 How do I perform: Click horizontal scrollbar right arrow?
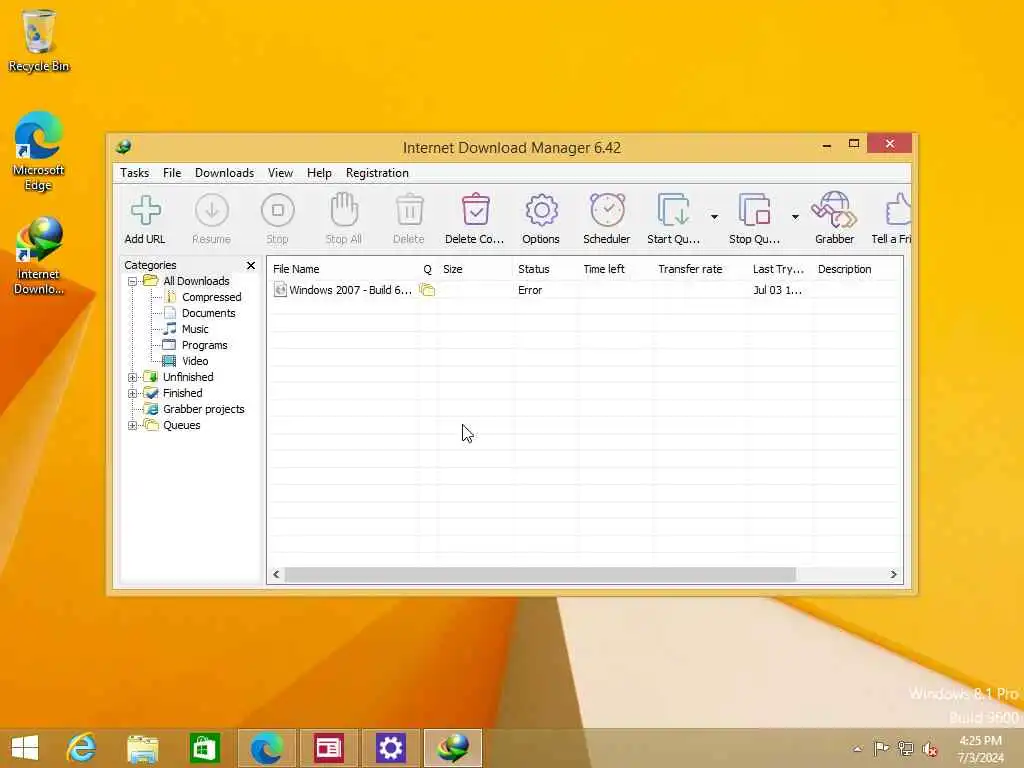pyautogui.click(x=893, y=575)
